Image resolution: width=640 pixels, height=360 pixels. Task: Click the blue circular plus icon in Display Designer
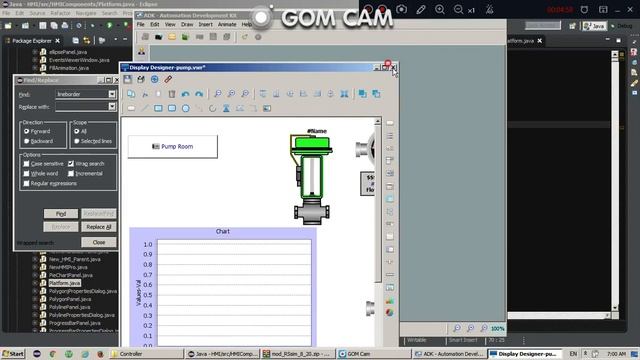click(155, 79)
